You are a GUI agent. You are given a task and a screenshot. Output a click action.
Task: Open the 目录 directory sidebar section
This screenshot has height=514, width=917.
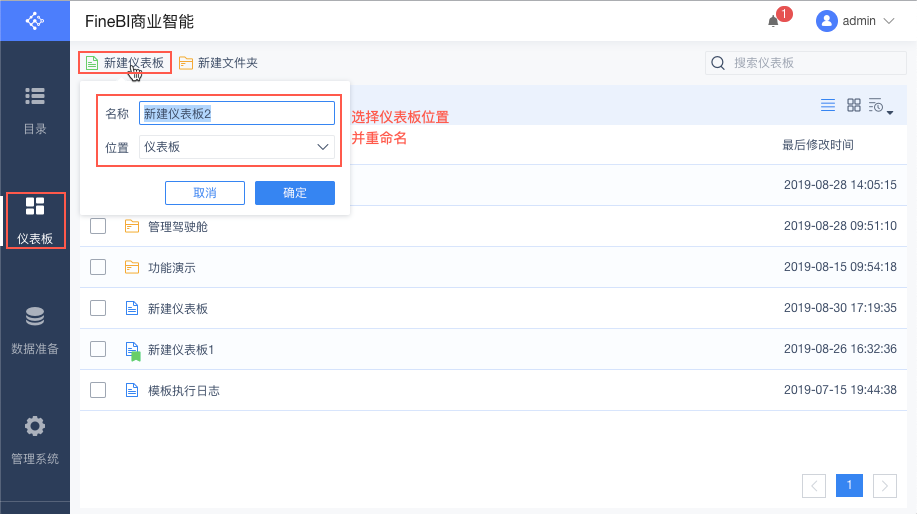coord(35,108)
